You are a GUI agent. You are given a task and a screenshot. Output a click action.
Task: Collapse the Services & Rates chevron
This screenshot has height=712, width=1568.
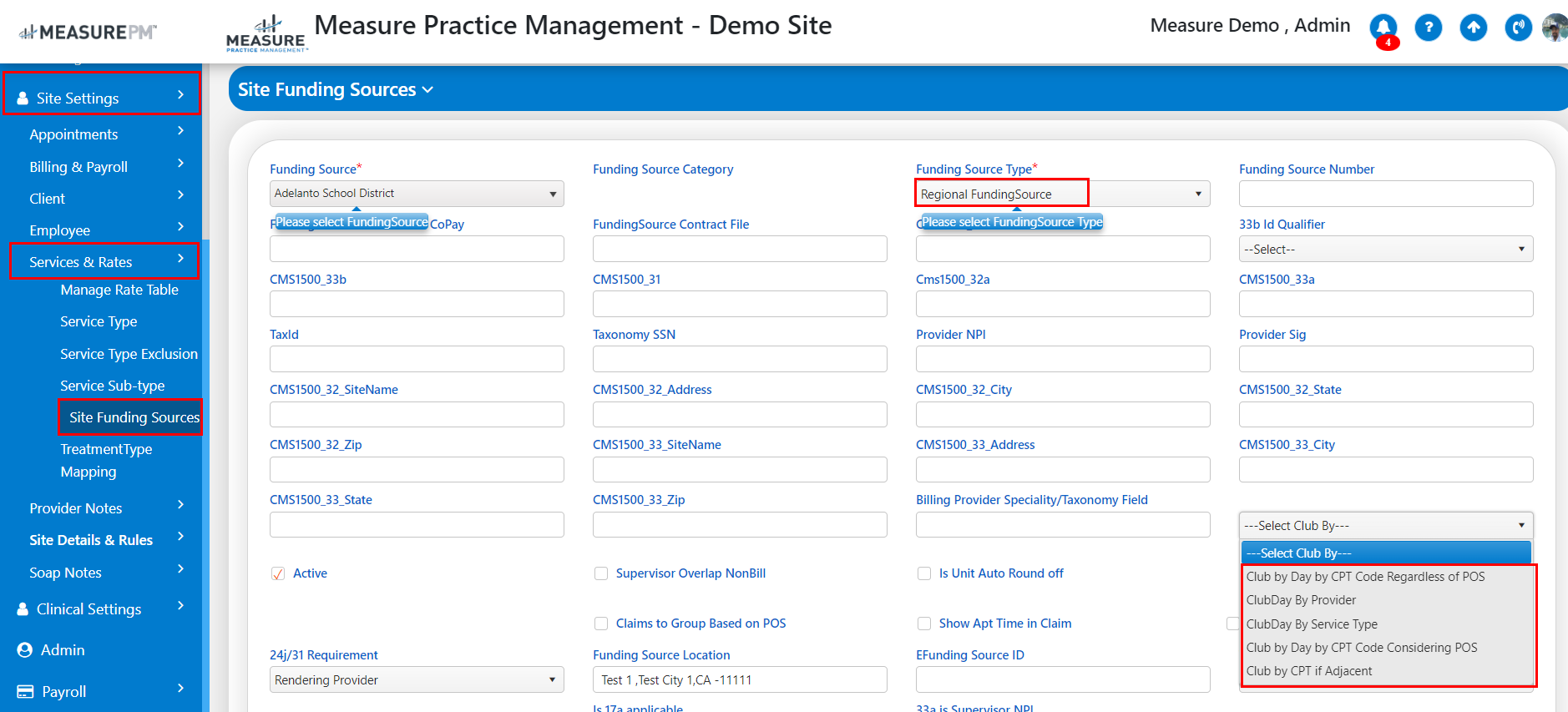[180, 259]
